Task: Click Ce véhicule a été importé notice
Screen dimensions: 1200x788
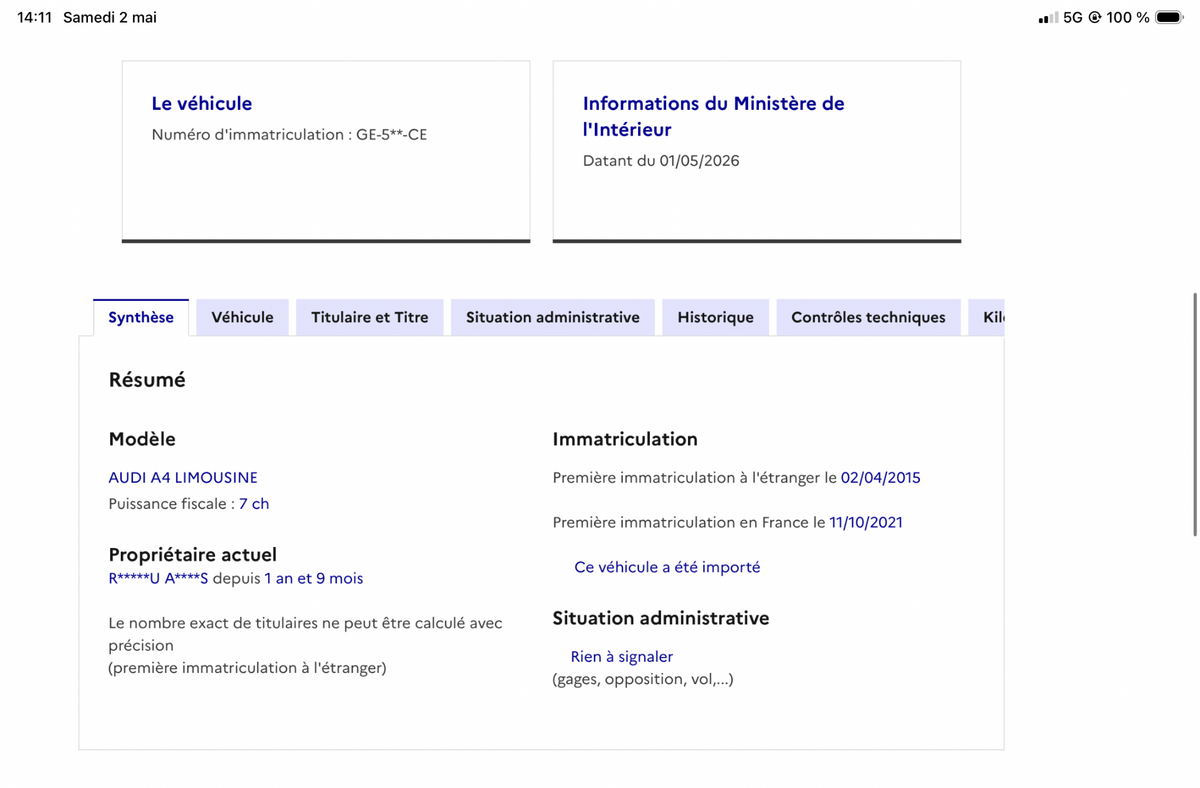Action: pyautogui.click(x=667, y=567)
